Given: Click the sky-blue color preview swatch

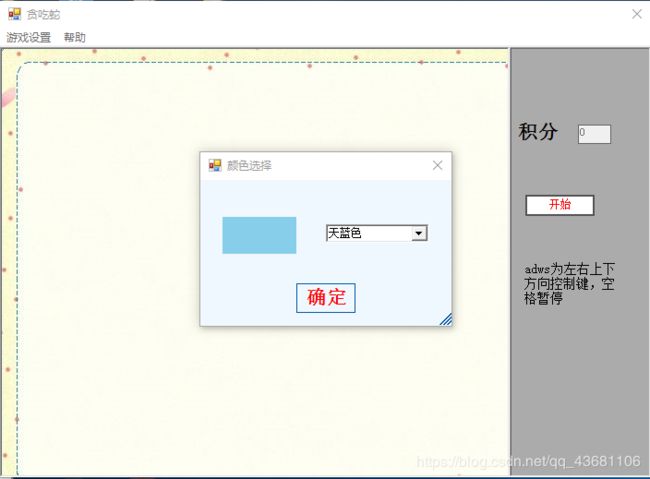Looking at the screenshot, I should coord(259,235).
